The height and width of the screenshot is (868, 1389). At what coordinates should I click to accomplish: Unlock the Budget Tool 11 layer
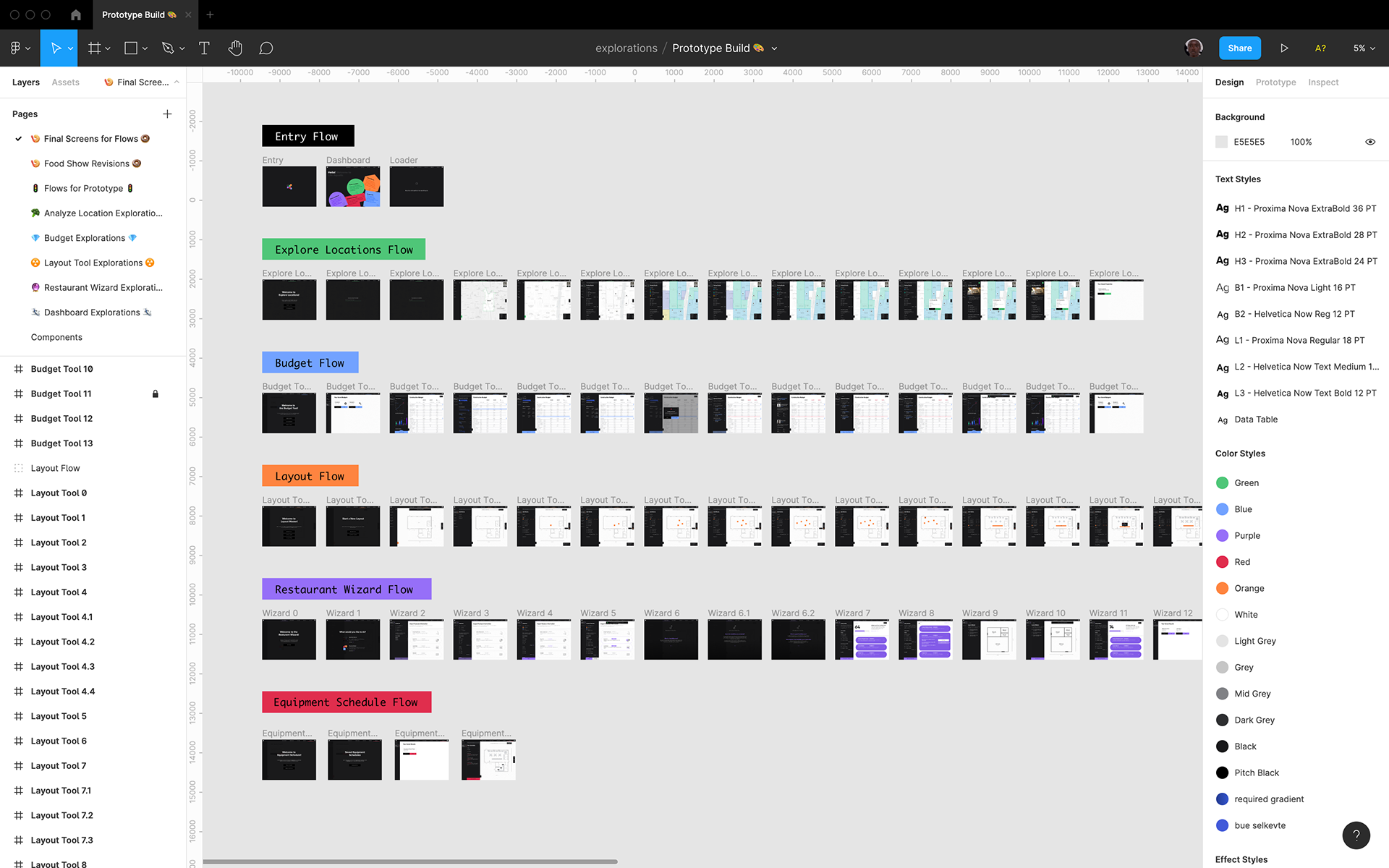point(155,394)
